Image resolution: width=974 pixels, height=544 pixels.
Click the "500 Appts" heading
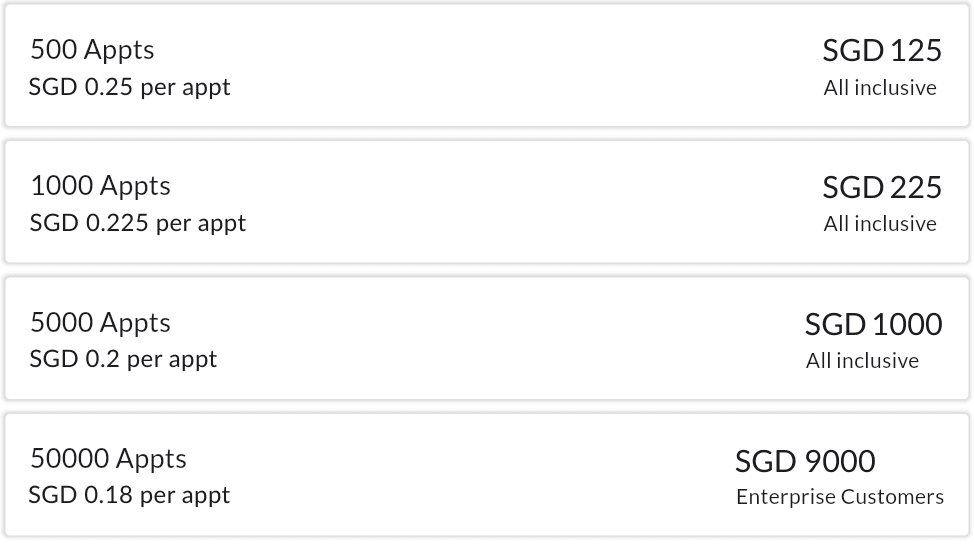click(92, 50)
